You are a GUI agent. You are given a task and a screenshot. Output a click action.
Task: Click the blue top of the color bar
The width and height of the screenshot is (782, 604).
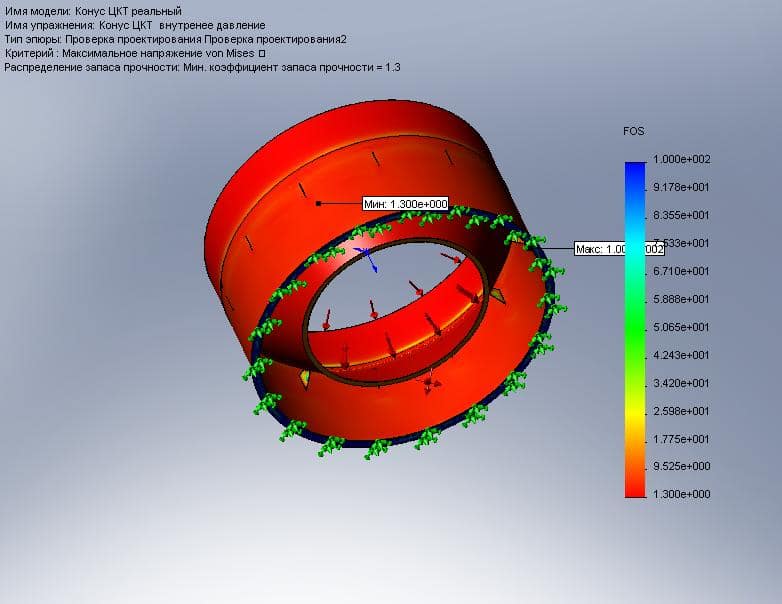(634, 170)
